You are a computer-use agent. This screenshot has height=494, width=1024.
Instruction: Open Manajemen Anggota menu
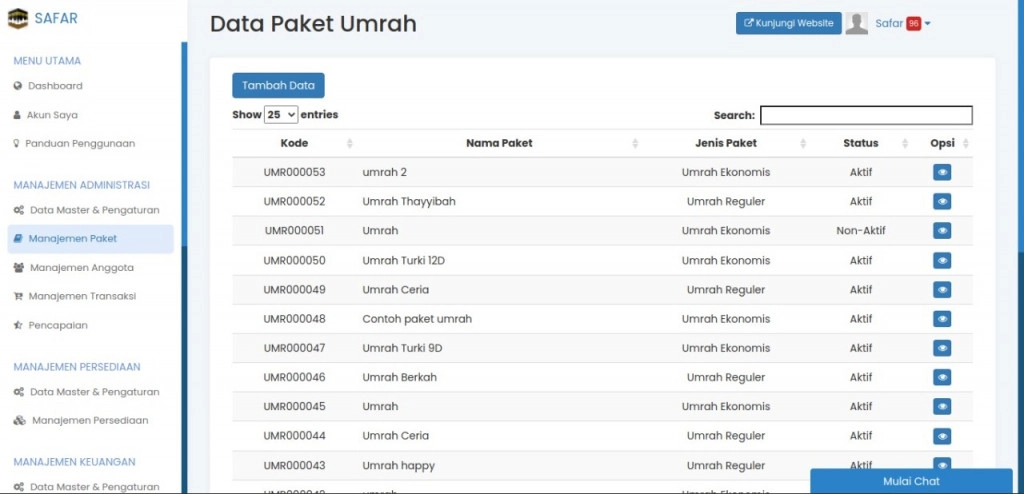81,268
